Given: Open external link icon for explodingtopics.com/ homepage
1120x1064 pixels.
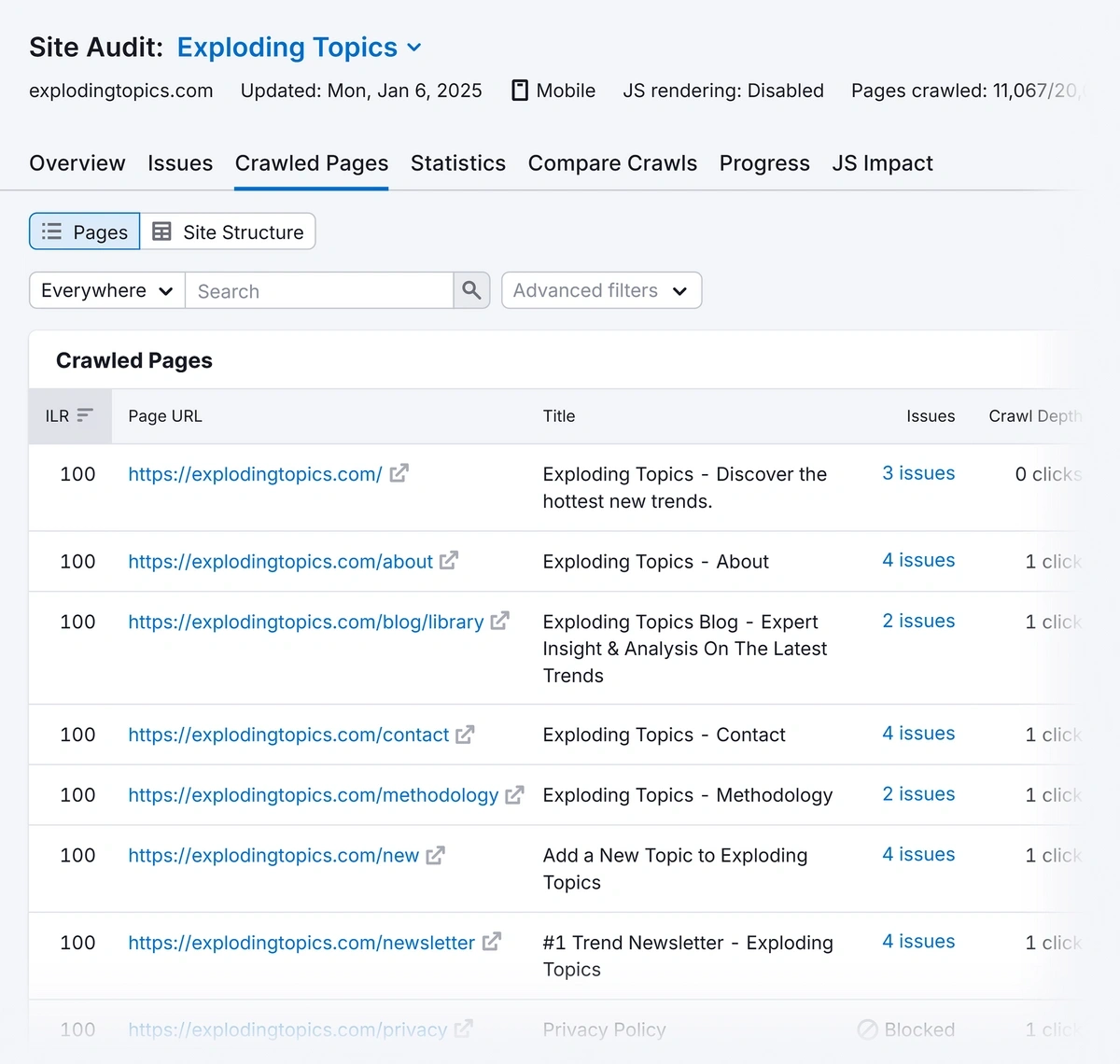Looking at the screenshot, I should [399, 473].
